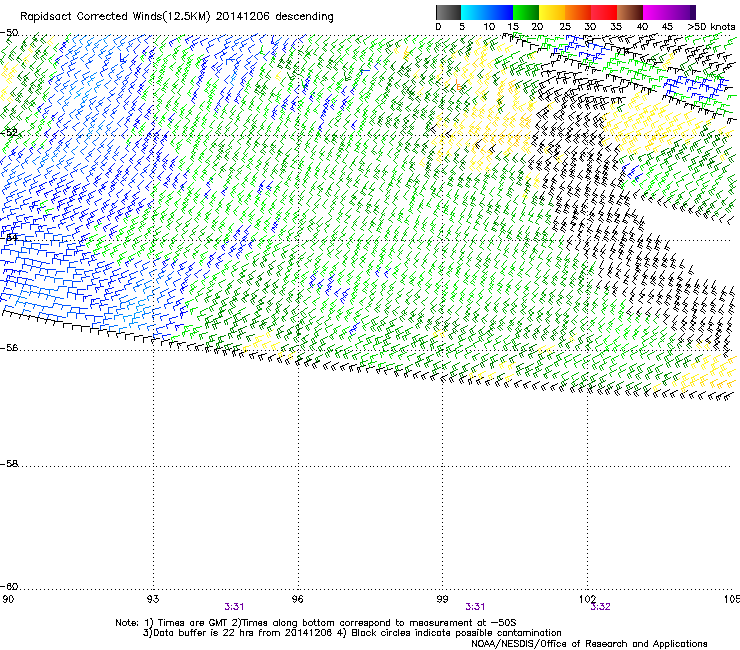740x650 pixels.
Task: Click the '3:31' time stamp between 93 and 96
Action: click(x=234, y=607)
